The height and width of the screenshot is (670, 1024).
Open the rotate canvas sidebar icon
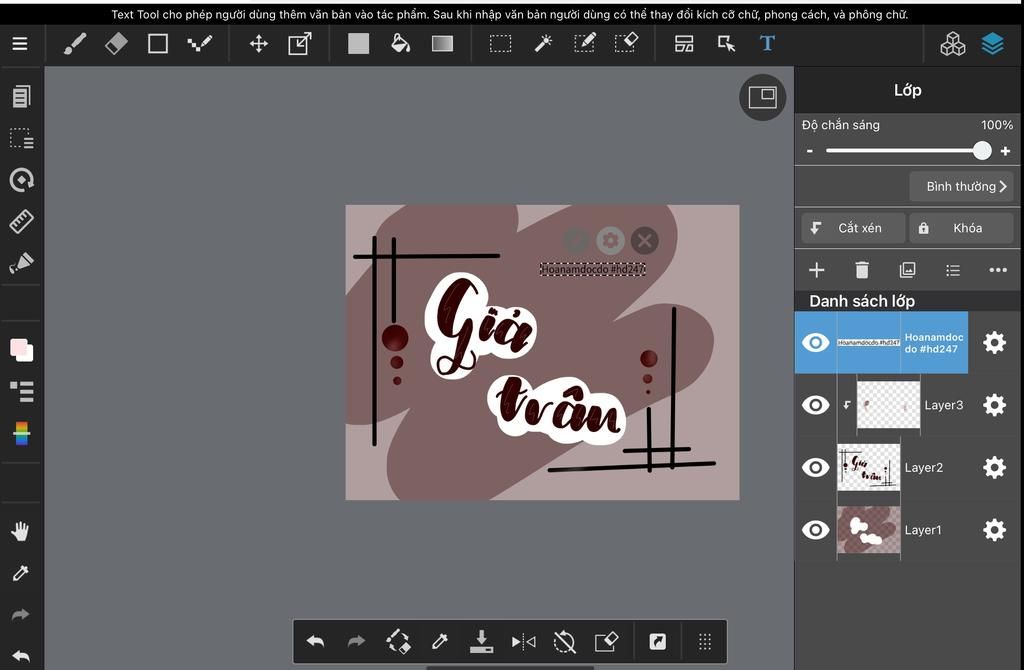pos(21,180)
